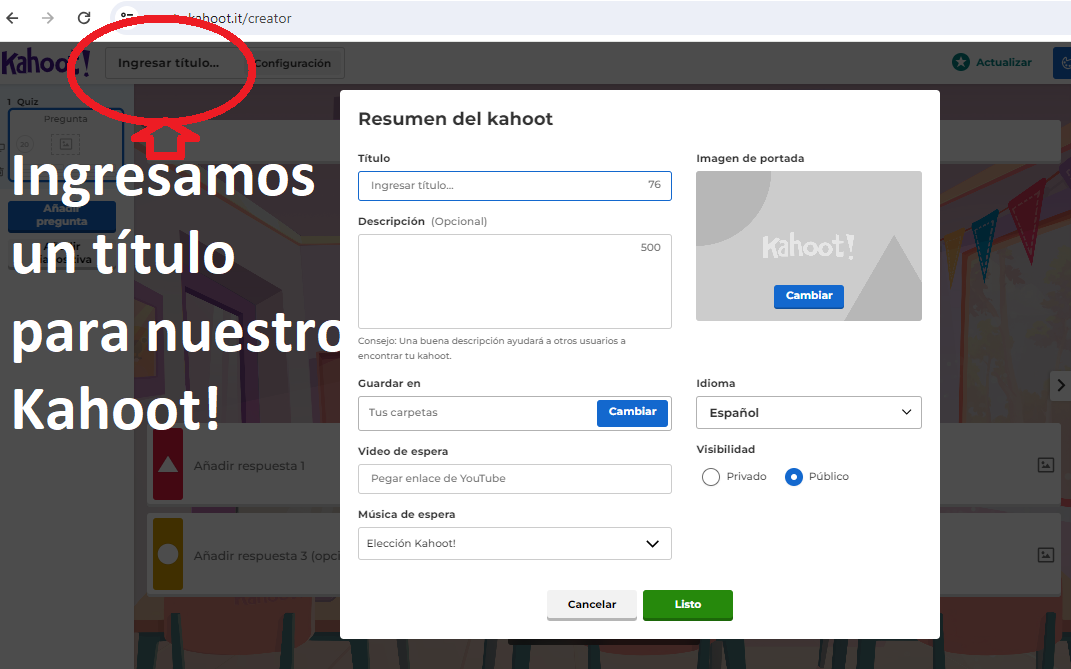Click the Añadir respuesta 3 field
Viewport: 1071px width, 669px height.
(x=266, y=556)
